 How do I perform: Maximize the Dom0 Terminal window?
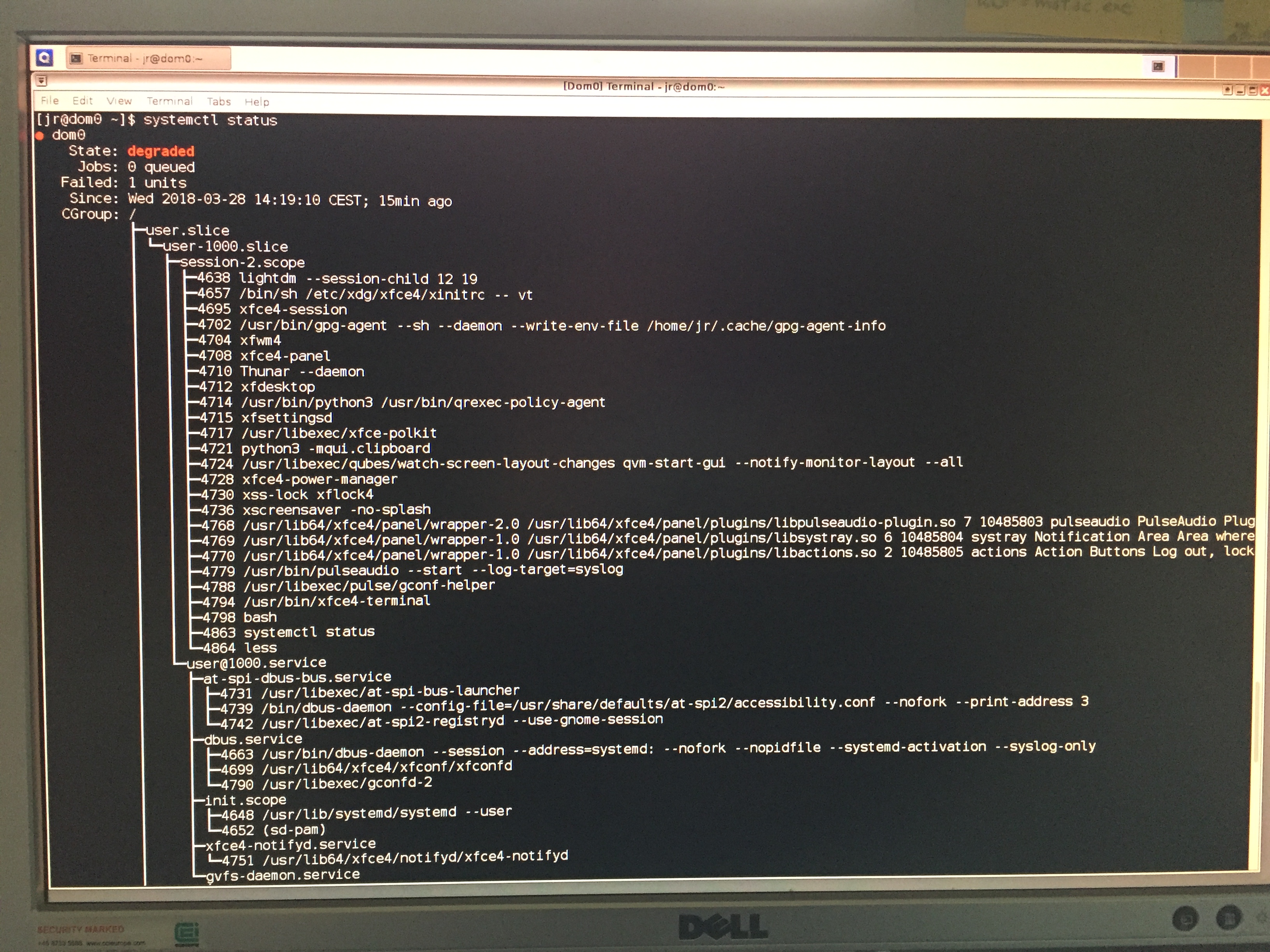[x=1252, y=90]
